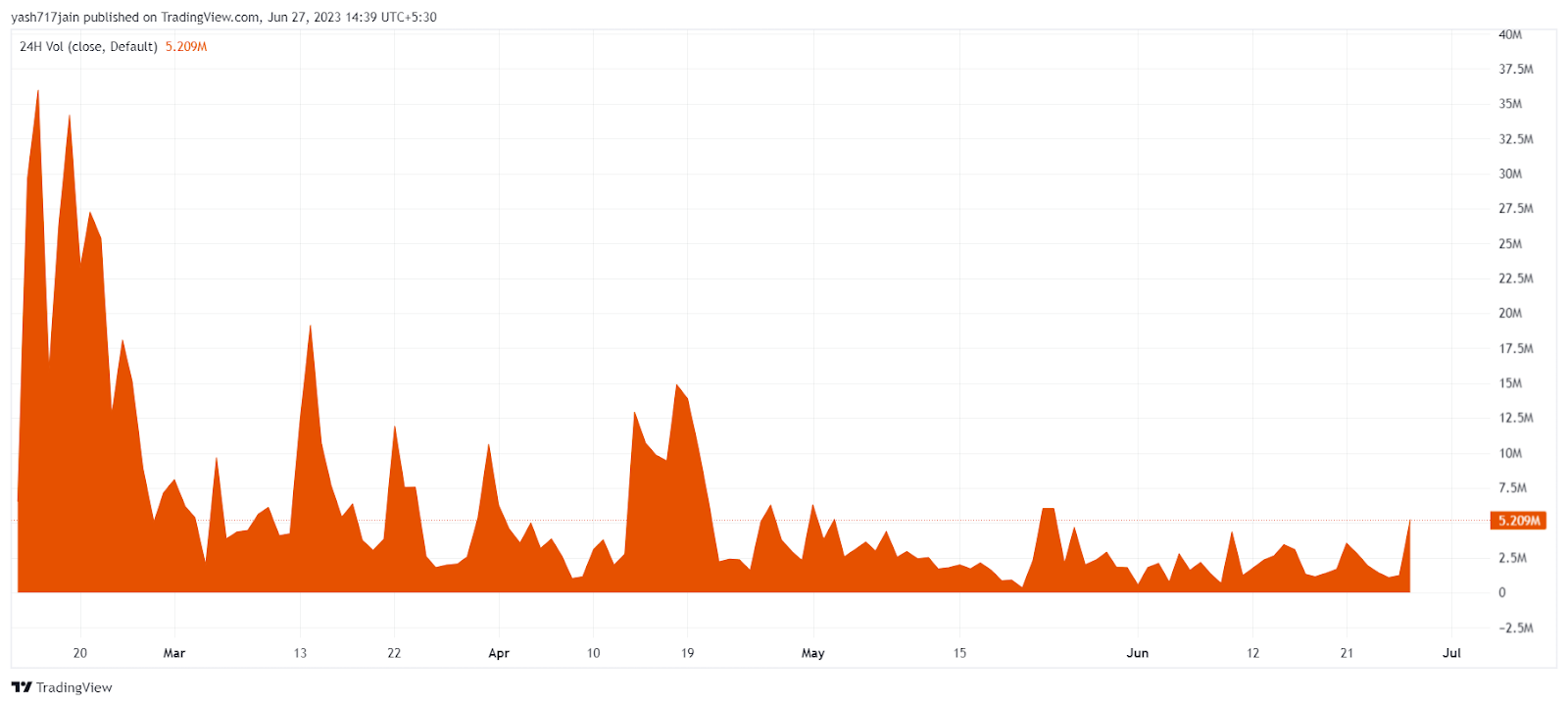Viewport: 1568px width, 706px height.
Task: Click the 12.5M price scale label
Action: [1515, 418]
